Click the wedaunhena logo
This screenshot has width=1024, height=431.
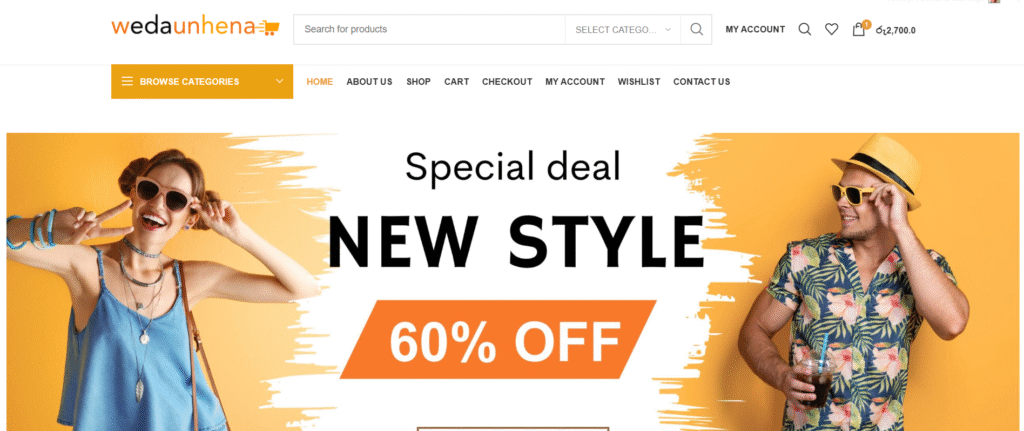[195, 27]
